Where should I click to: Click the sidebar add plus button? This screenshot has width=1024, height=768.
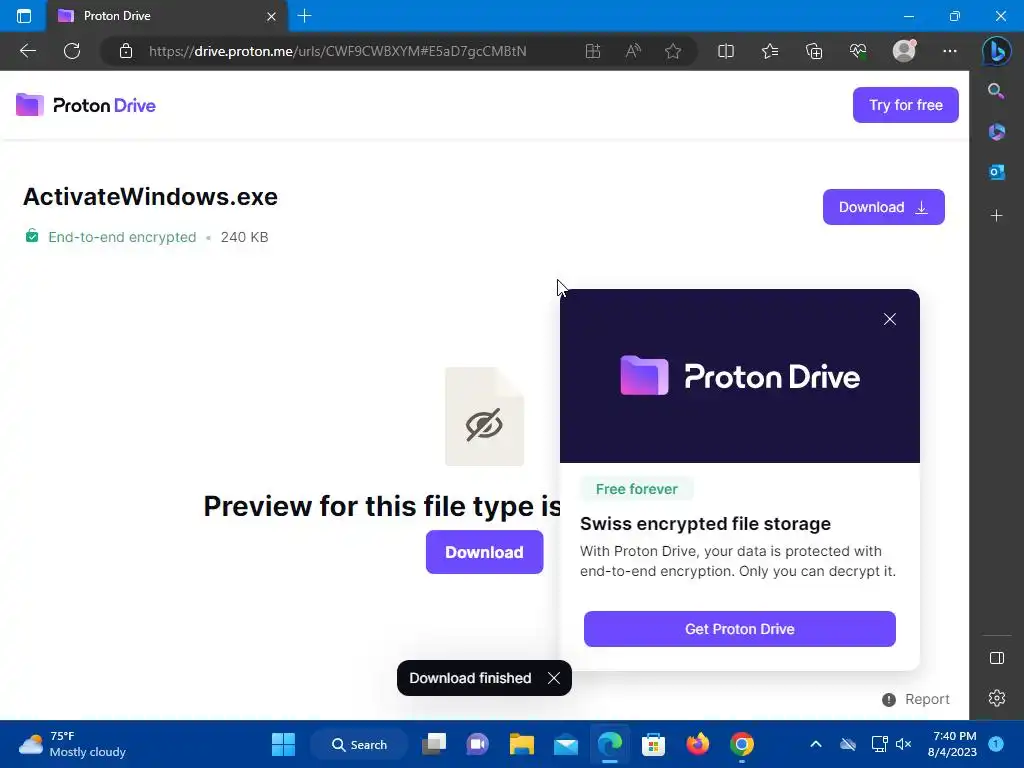996,216
